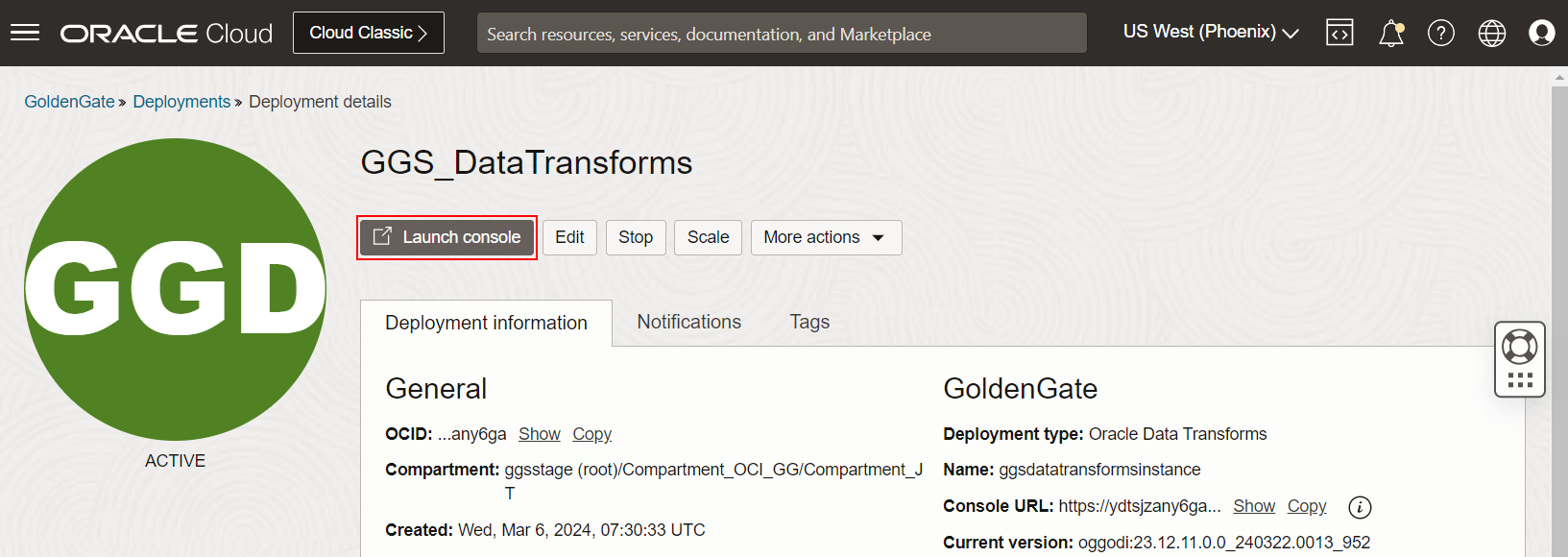Switch to Cloud Classic
Screen dimensions: 1568x557
[x=369, y=33]
